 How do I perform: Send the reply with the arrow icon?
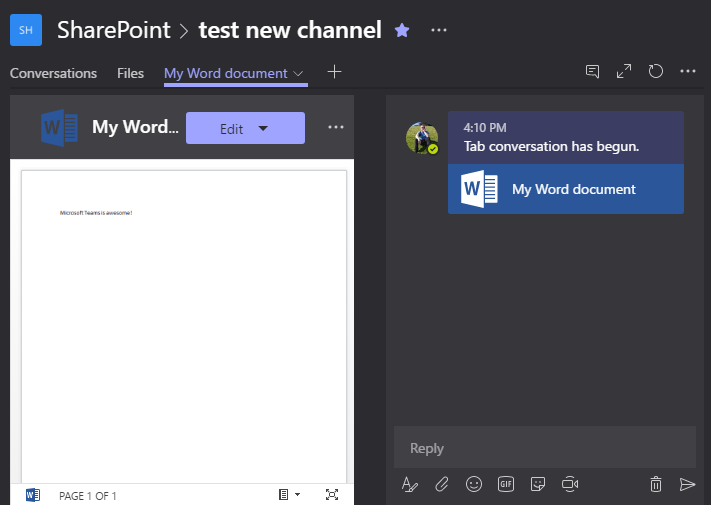click(687, 484)
